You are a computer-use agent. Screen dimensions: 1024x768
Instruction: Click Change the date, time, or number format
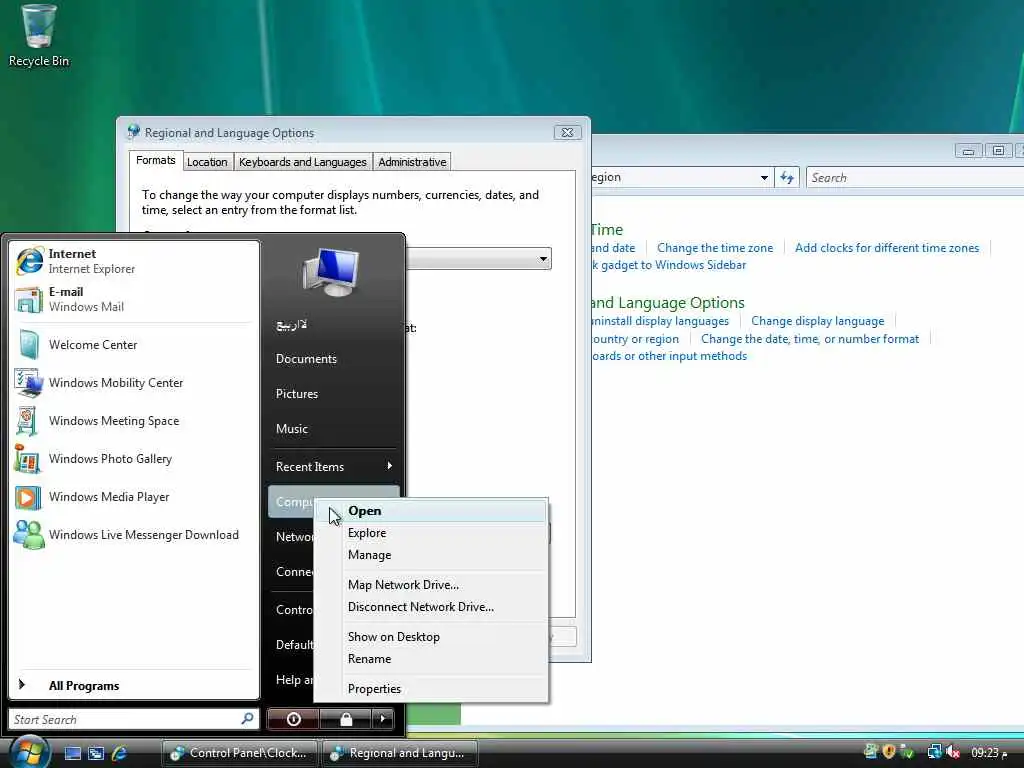(810, 339)
